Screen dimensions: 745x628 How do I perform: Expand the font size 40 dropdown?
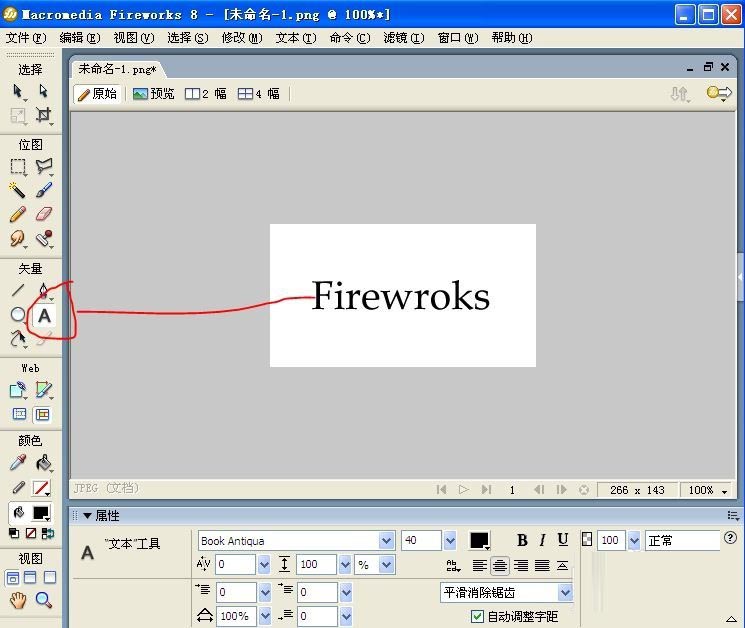click(449, 541)
